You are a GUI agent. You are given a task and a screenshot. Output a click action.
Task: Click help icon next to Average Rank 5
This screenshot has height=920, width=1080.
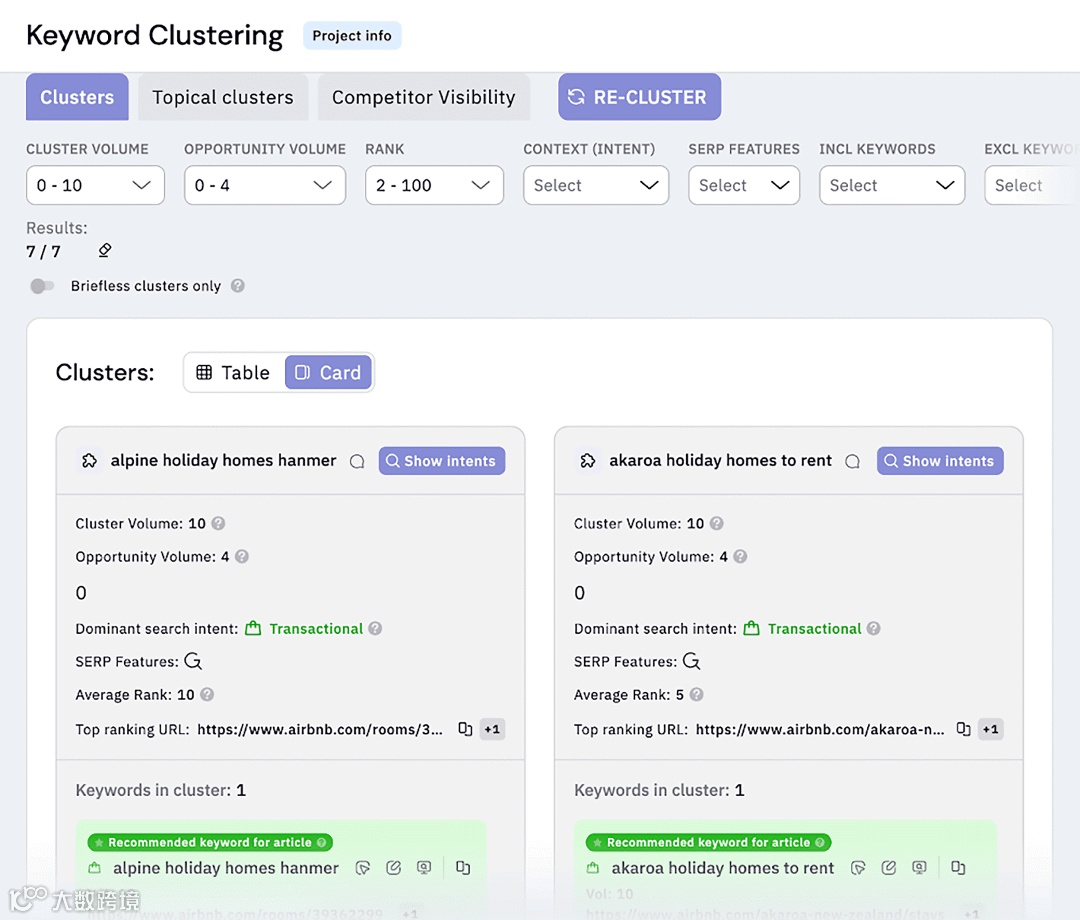point(696,694)
